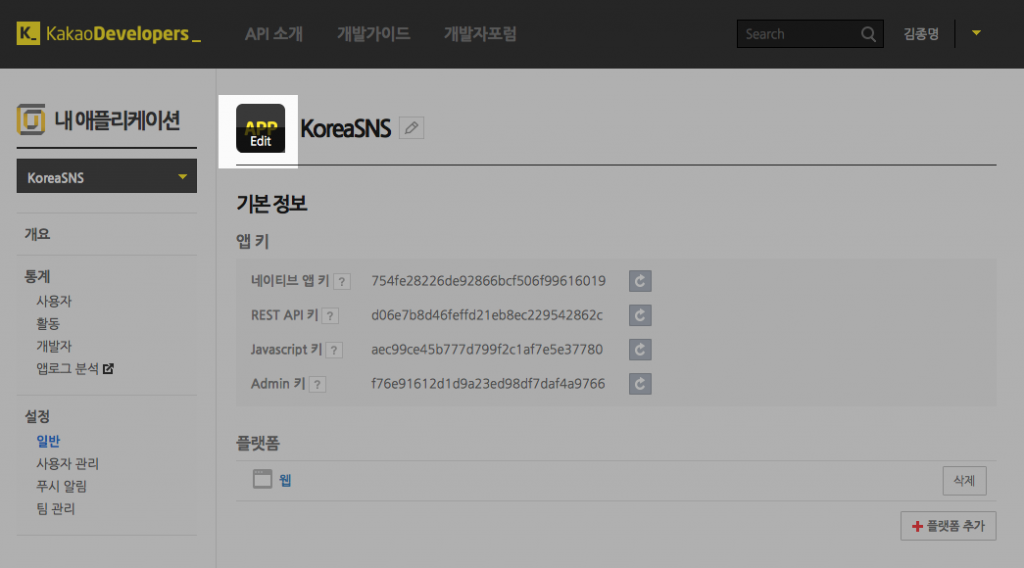Open the KoreaSNS app selector dropdown

point(106,176)
